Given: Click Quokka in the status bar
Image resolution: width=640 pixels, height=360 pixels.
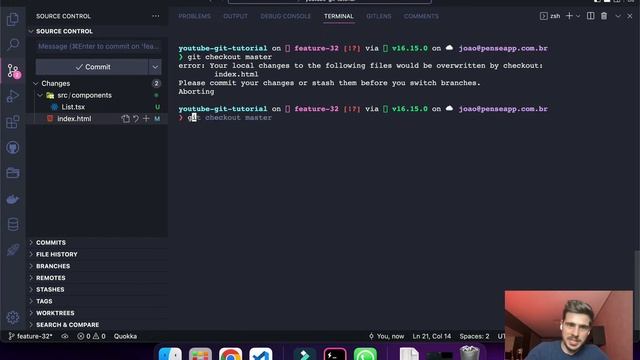Looking at the screenshot, I should point(125,336).
